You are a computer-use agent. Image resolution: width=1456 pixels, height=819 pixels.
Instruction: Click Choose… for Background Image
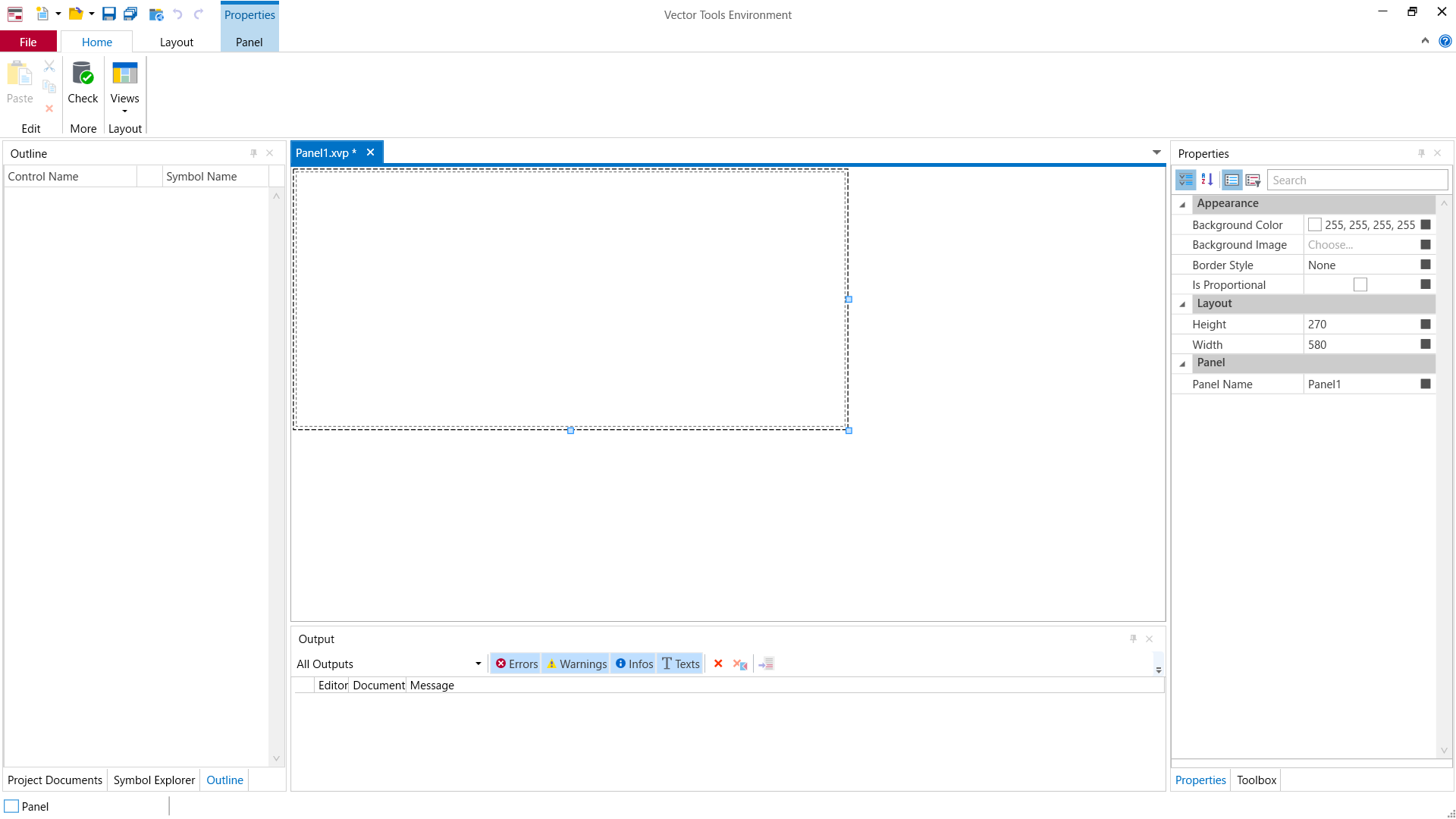click(x=1330, y=244)
